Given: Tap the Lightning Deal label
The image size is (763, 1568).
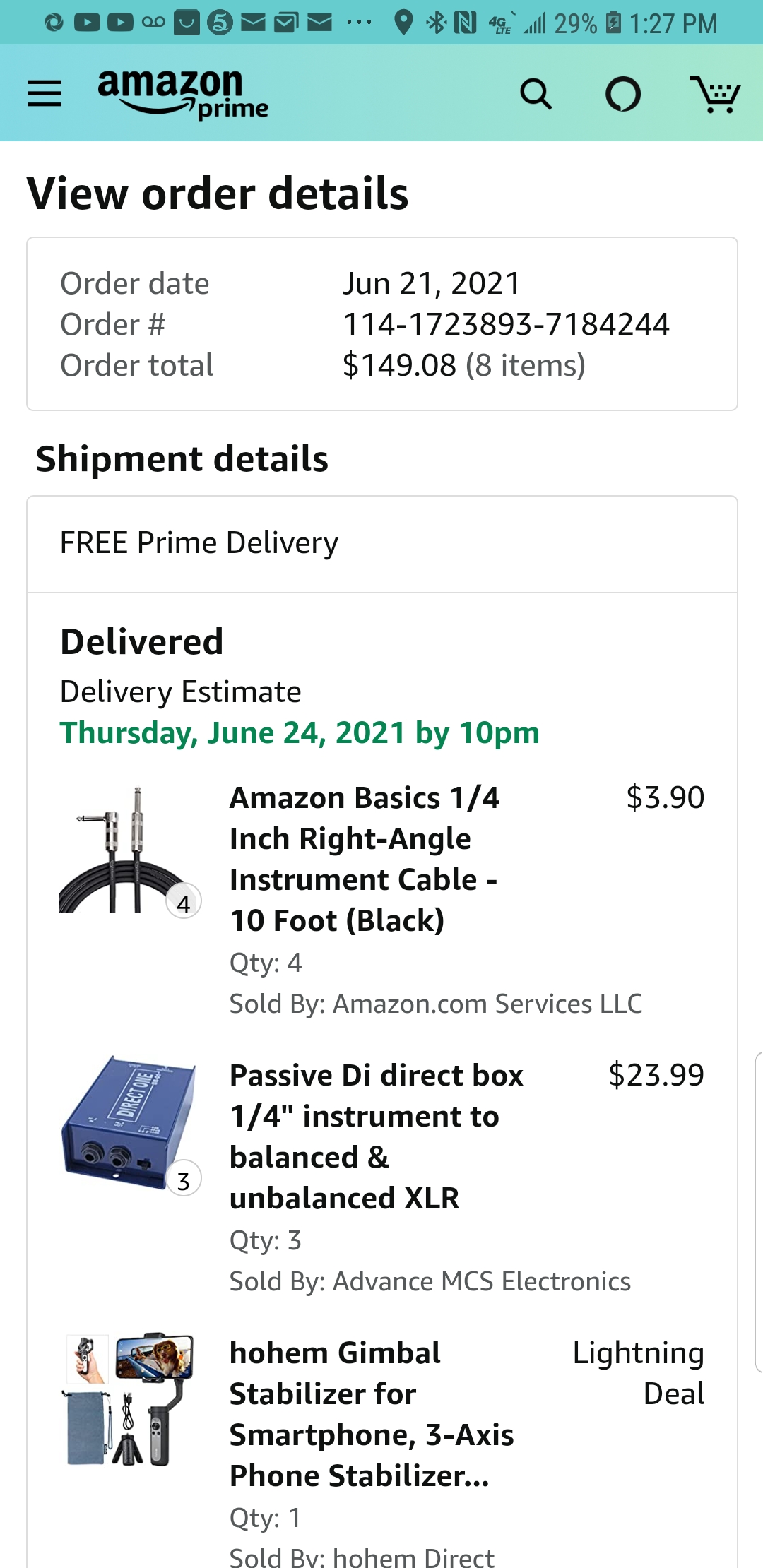Looking at the screenshot, I should pyautogui.click(x=639, y=1373).
